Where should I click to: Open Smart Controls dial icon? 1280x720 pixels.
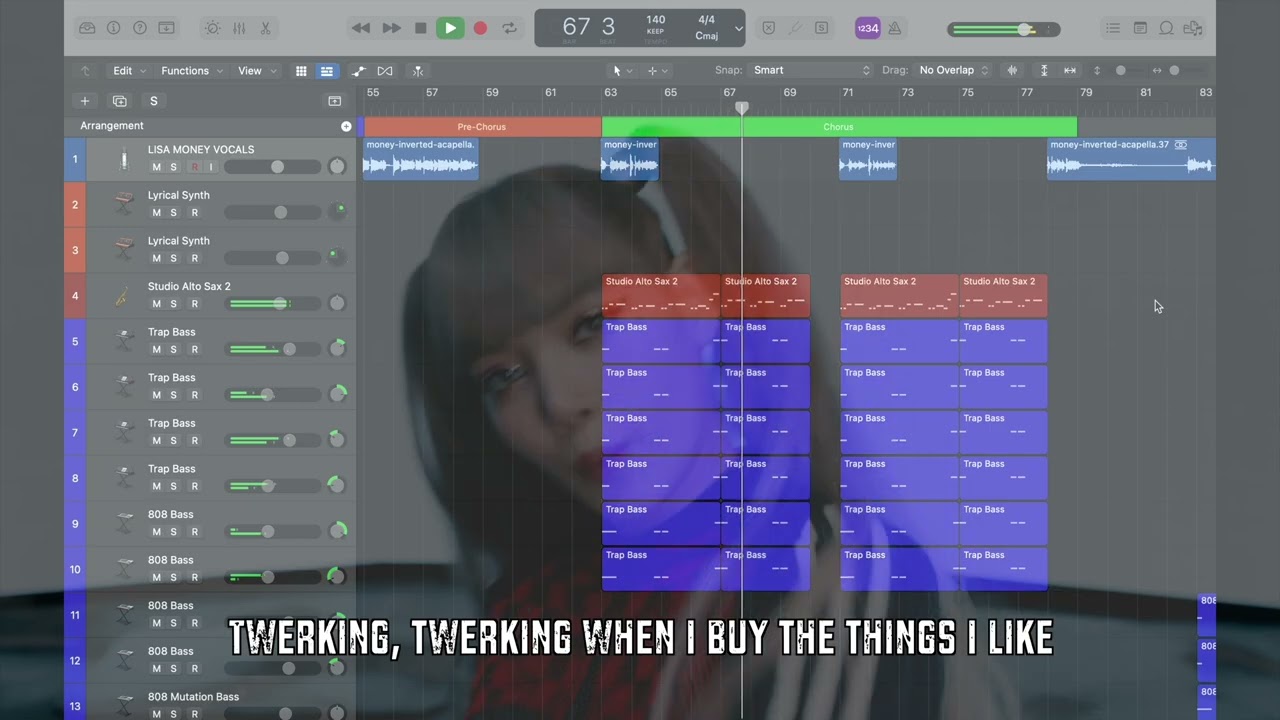coord(212,28)
